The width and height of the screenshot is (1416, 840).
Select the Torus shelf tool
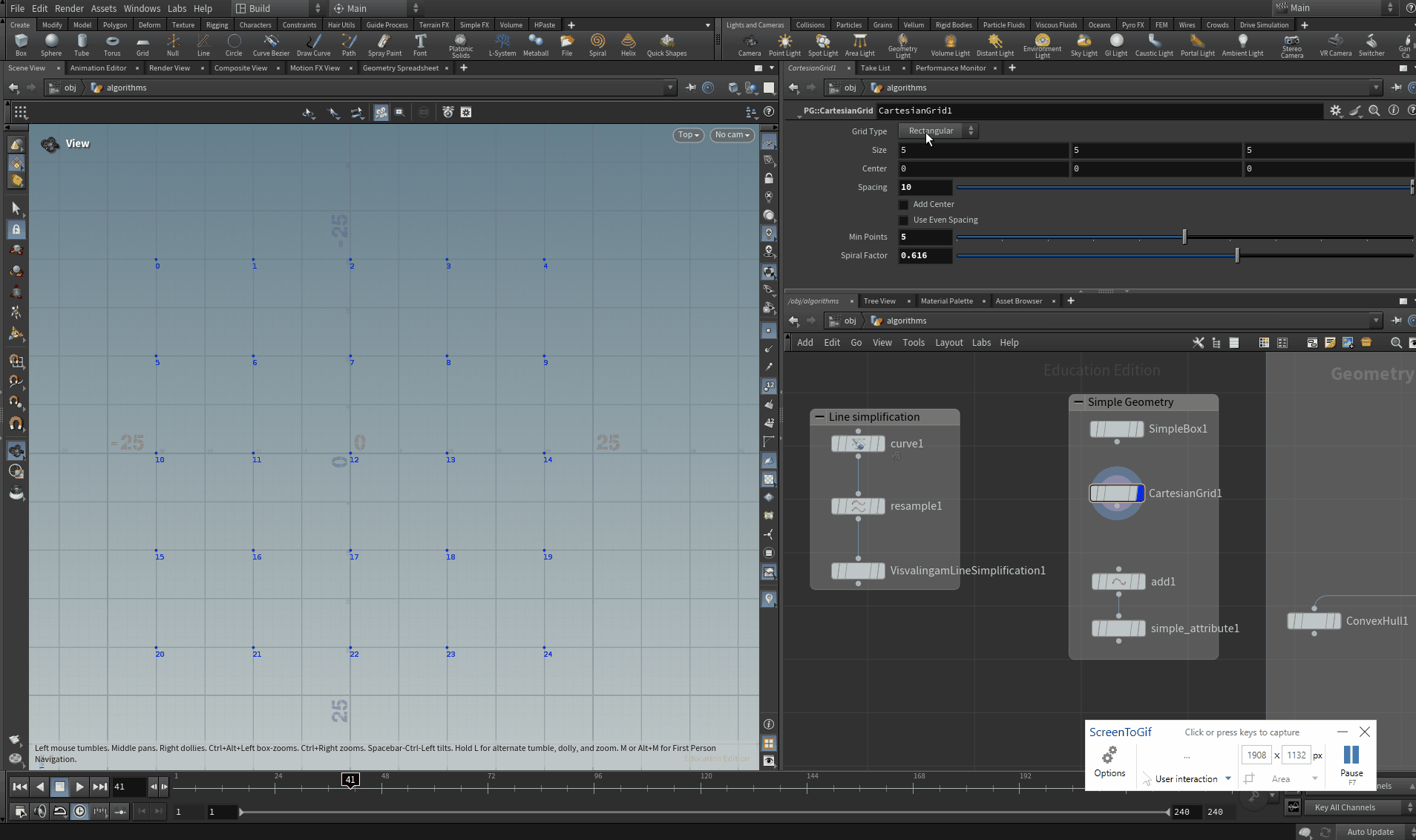(112, 45)
